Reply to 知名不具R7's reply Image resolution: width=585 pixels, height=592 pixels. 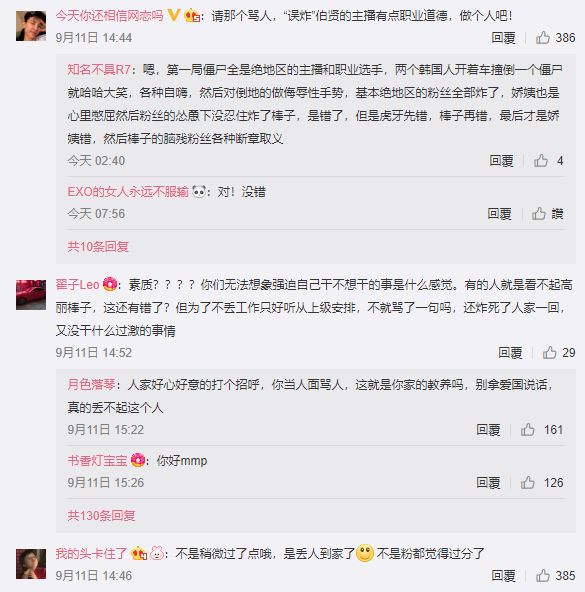(x=502, y=161)
